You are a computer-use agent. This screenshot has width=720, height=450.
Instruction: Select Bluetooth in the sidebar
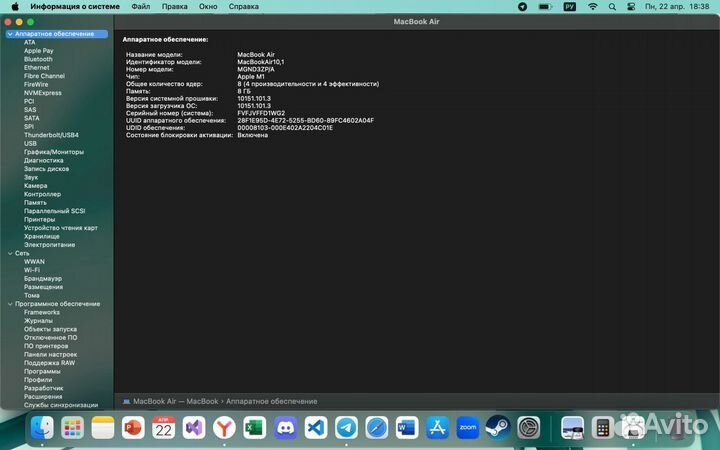click(38, 59)
